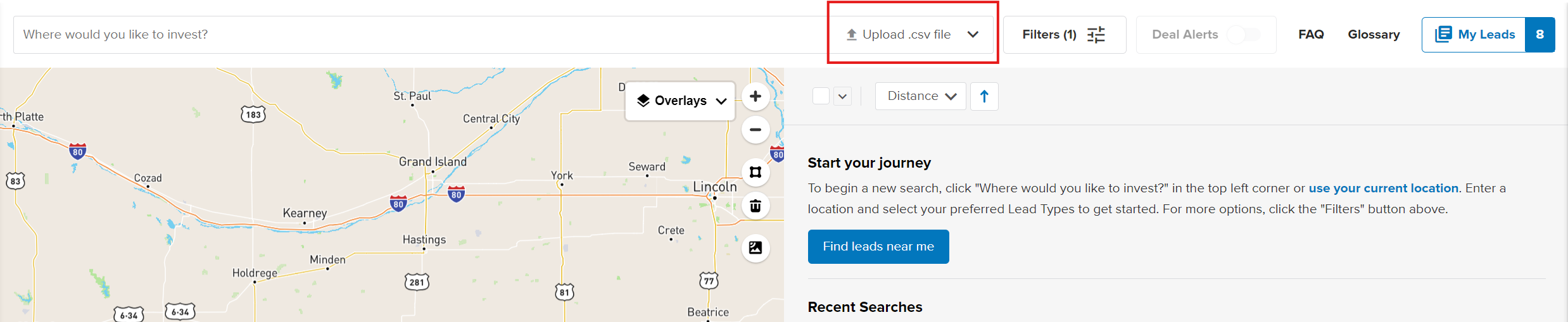
Task: Open the Overlays dropdown on the map
Action: coord(680,101)
